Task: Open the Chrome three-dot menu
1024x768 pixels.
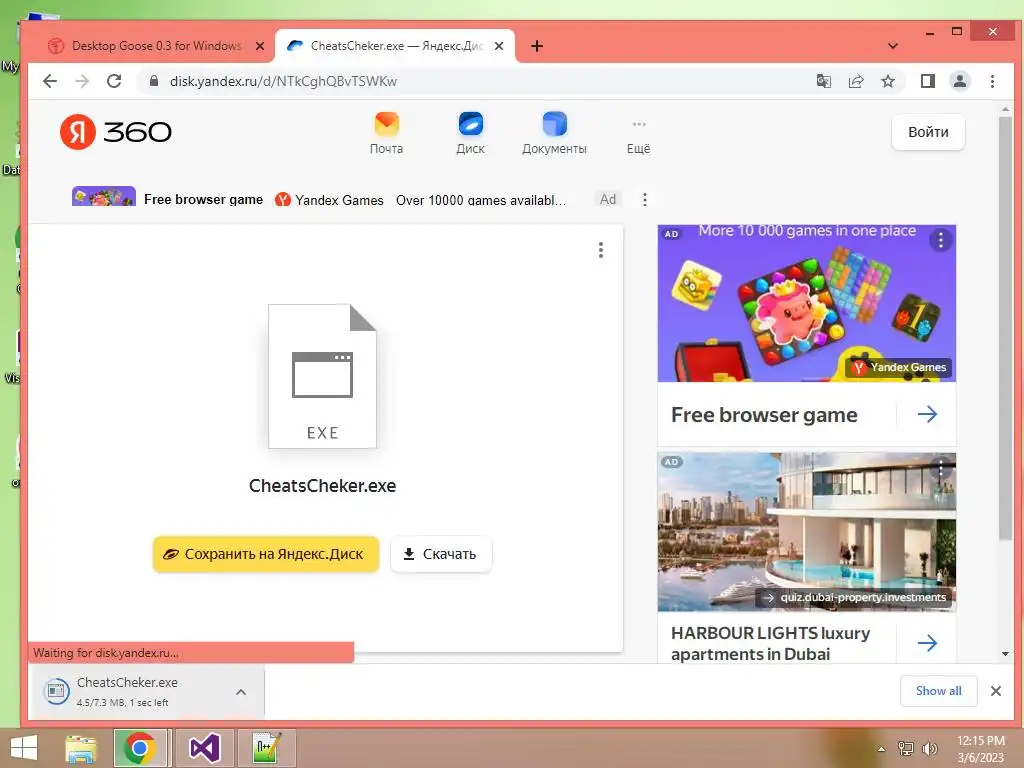Action: coord(992,81)
